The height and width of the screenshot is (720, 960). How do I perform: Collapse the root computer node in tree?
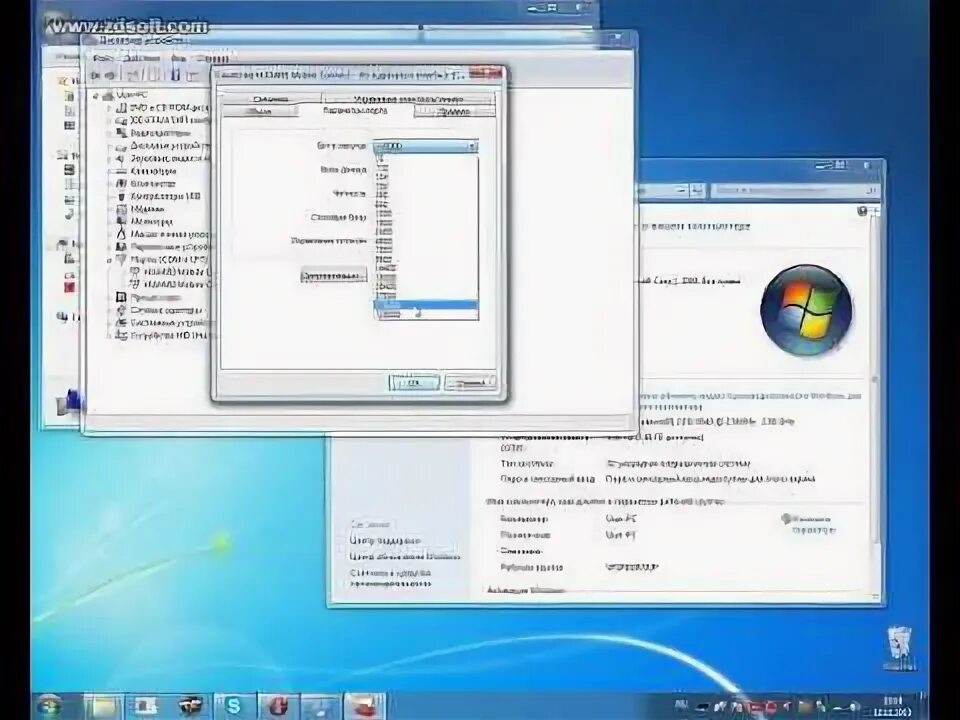(96, 95)
